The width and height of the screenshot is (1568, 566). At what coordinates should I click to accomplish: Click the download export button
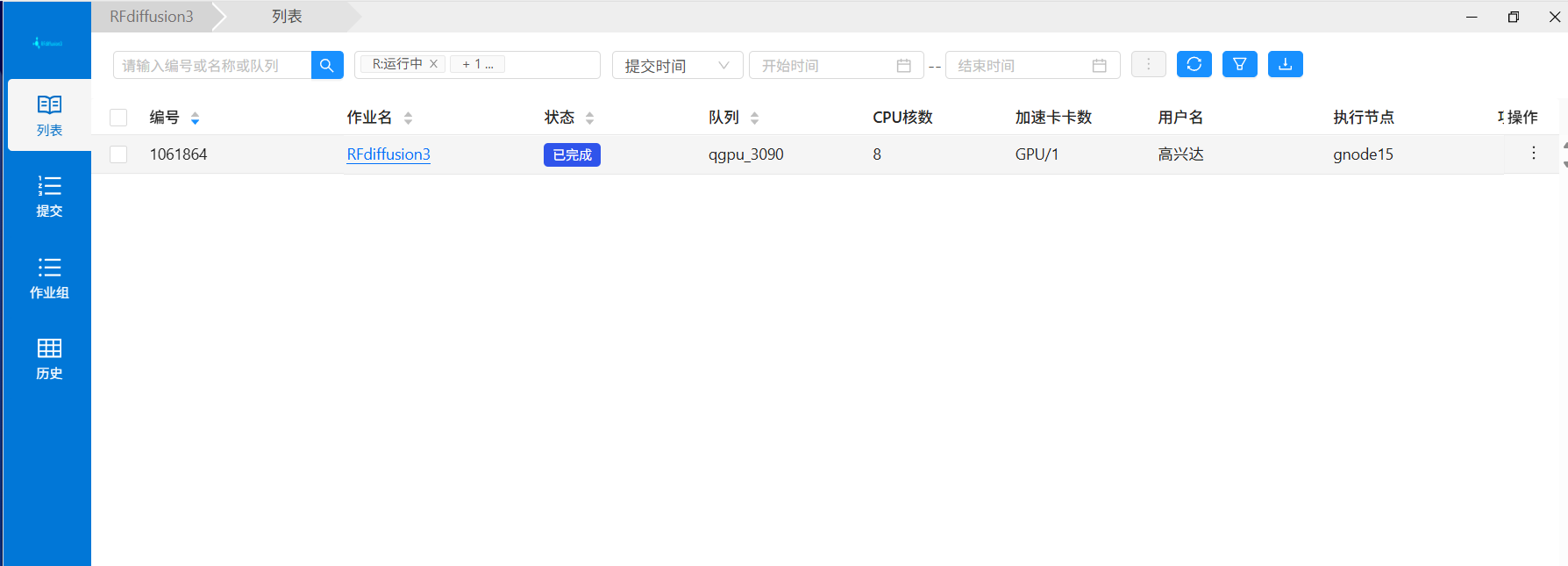(x=1285, y=64)
